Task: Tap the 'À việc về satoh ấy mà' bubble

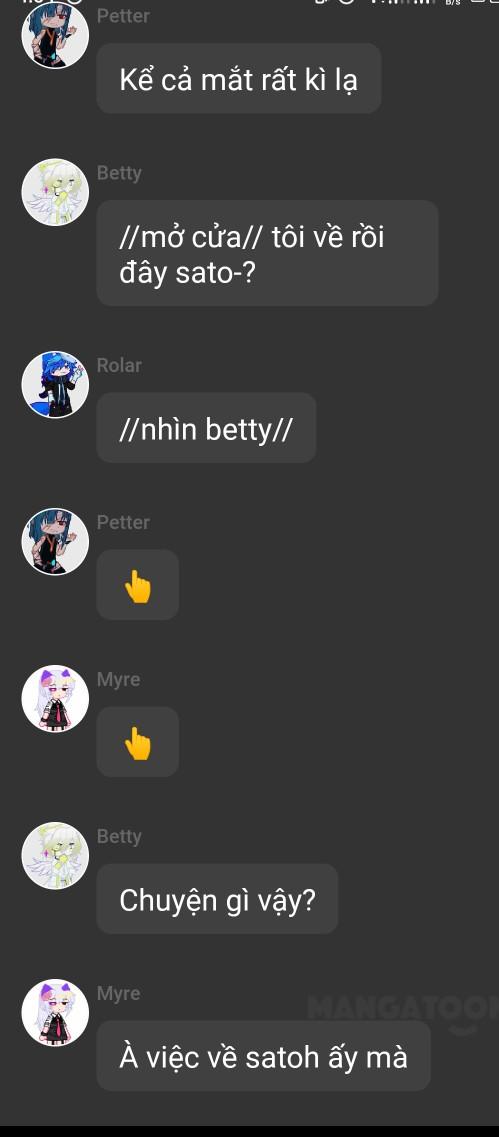Action: tap(263, 1056)
